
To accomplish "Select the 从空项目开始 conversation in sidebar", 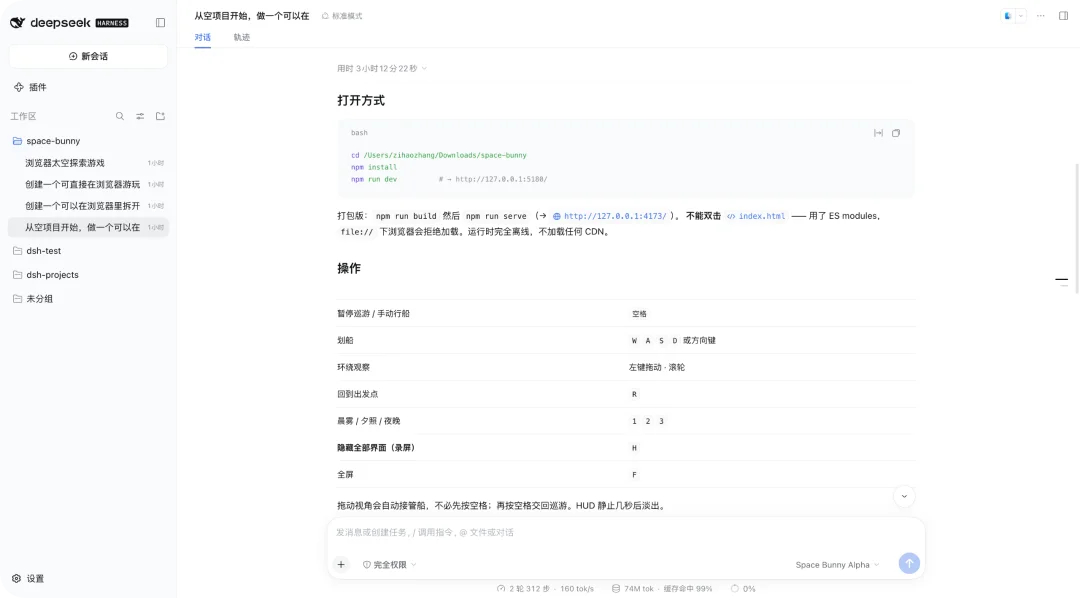I will point(88,227).
